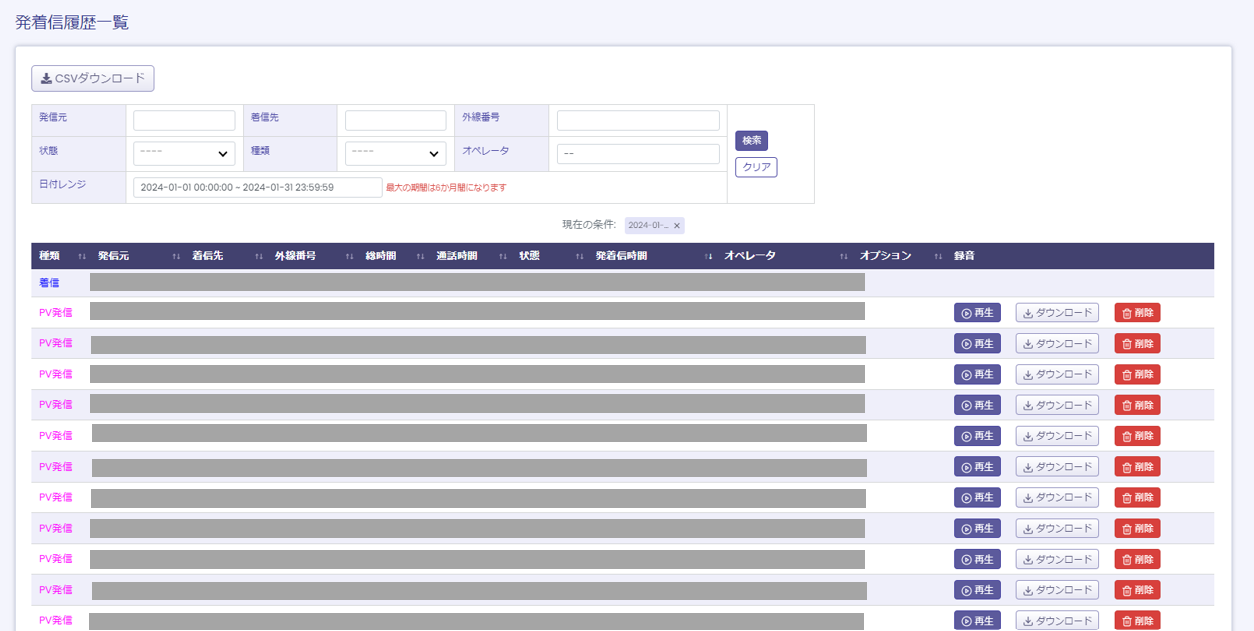Focus the 着信先 text field
1254x631 pixels.
tap(395, 120)
